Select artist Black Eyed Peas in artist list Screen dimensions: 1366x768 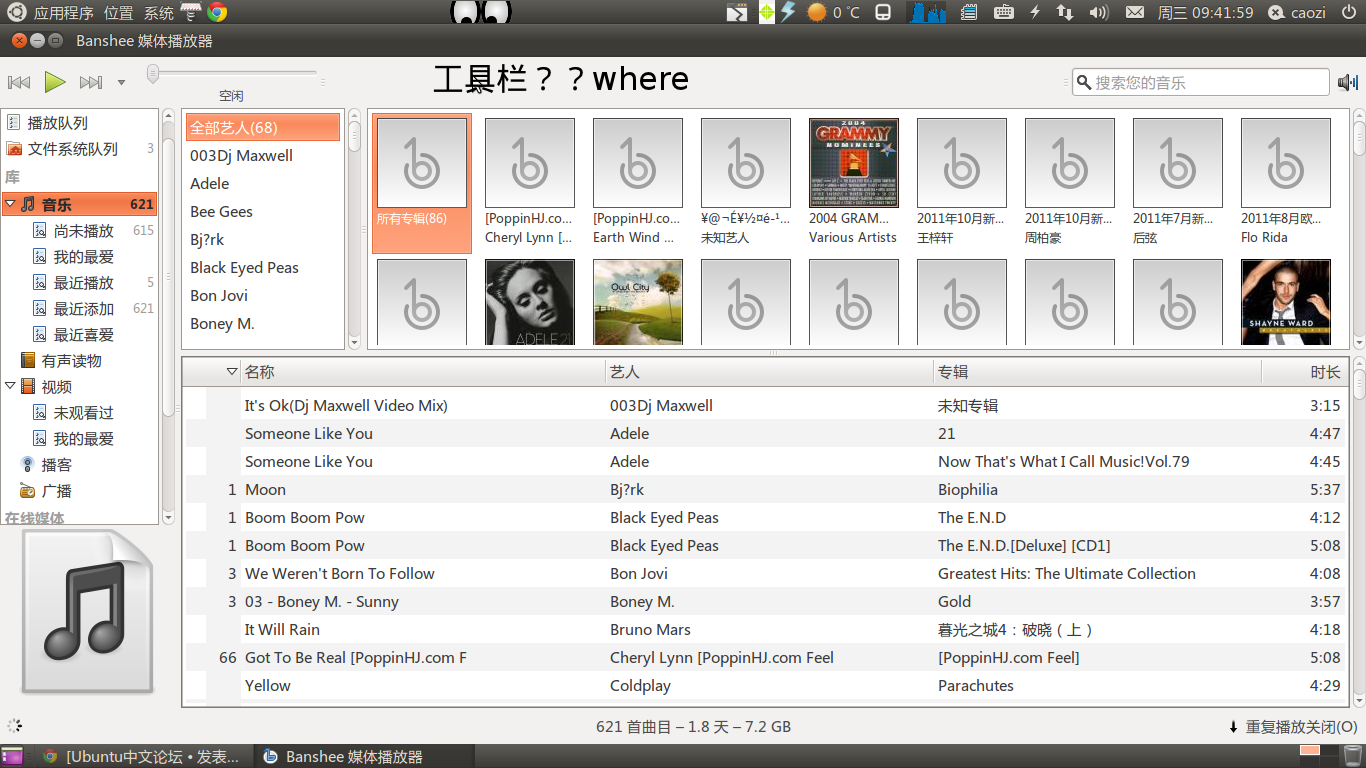[x=263, y=267]
